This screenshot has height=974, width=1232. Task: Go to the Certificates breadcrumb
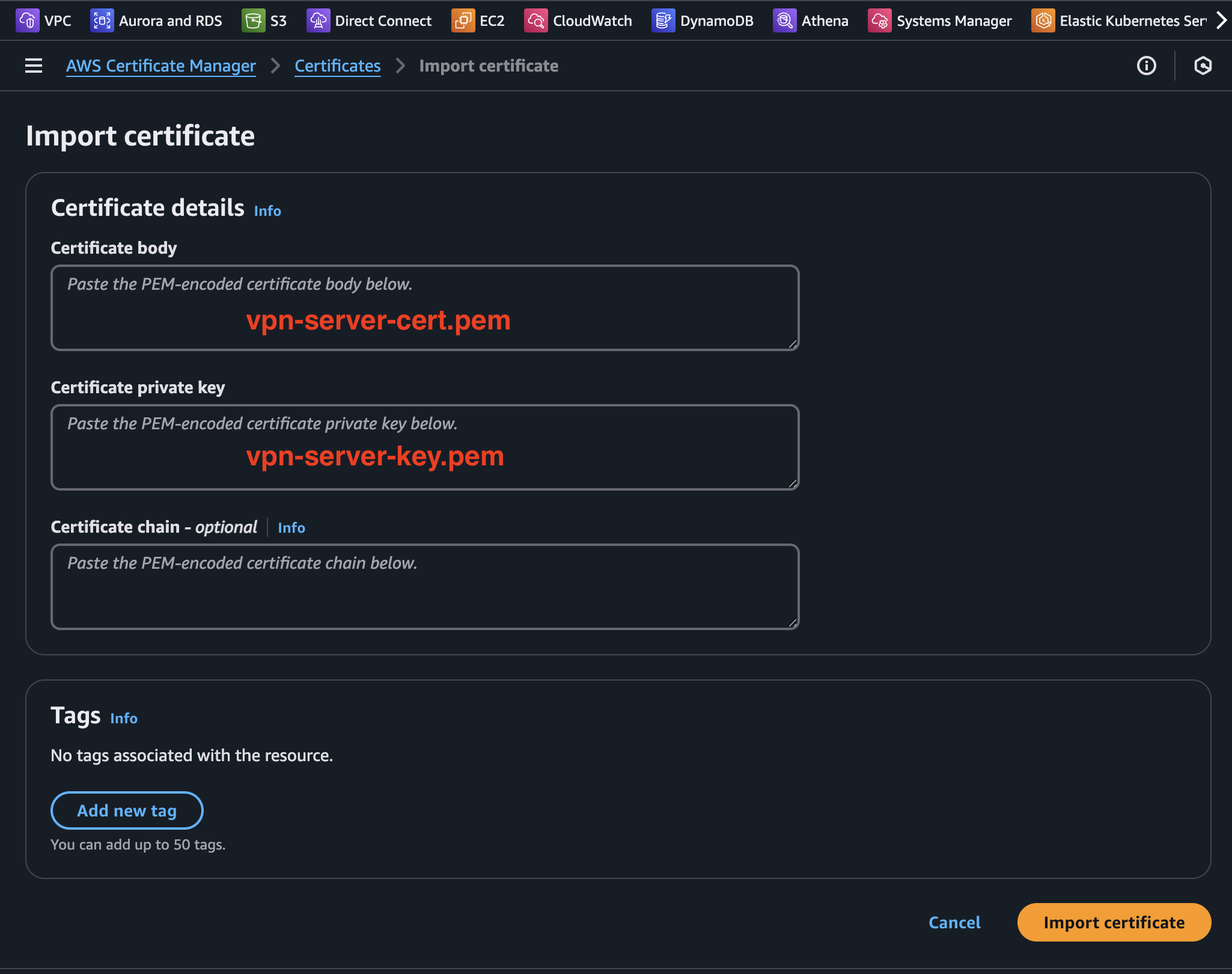[x=338, y=66]
